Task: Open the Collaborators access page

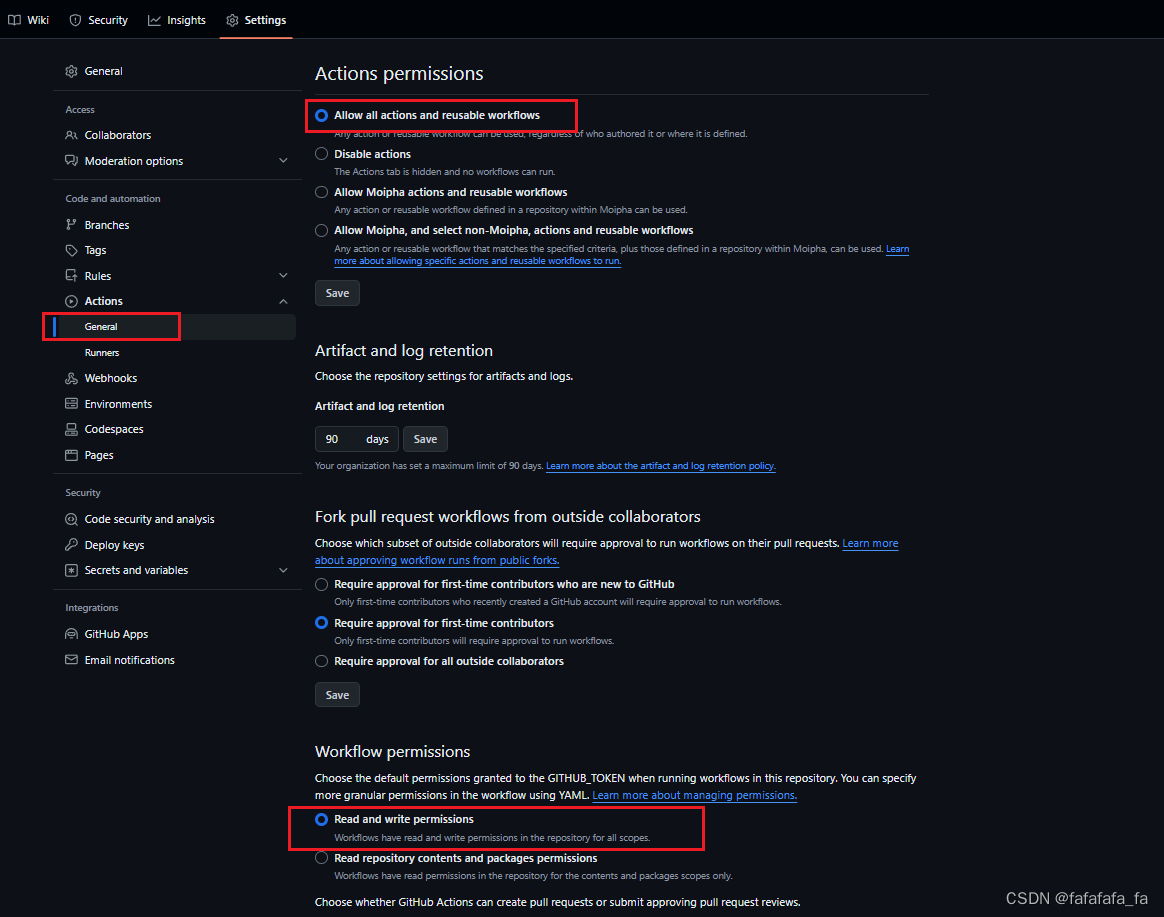Action: 117,134
